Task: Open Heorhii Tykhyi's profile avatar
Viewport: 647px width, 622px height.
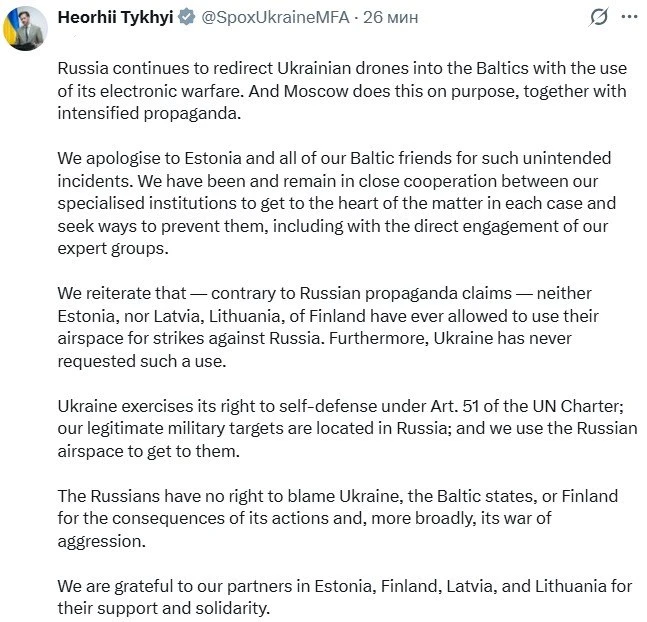Action: coord(25,28)
